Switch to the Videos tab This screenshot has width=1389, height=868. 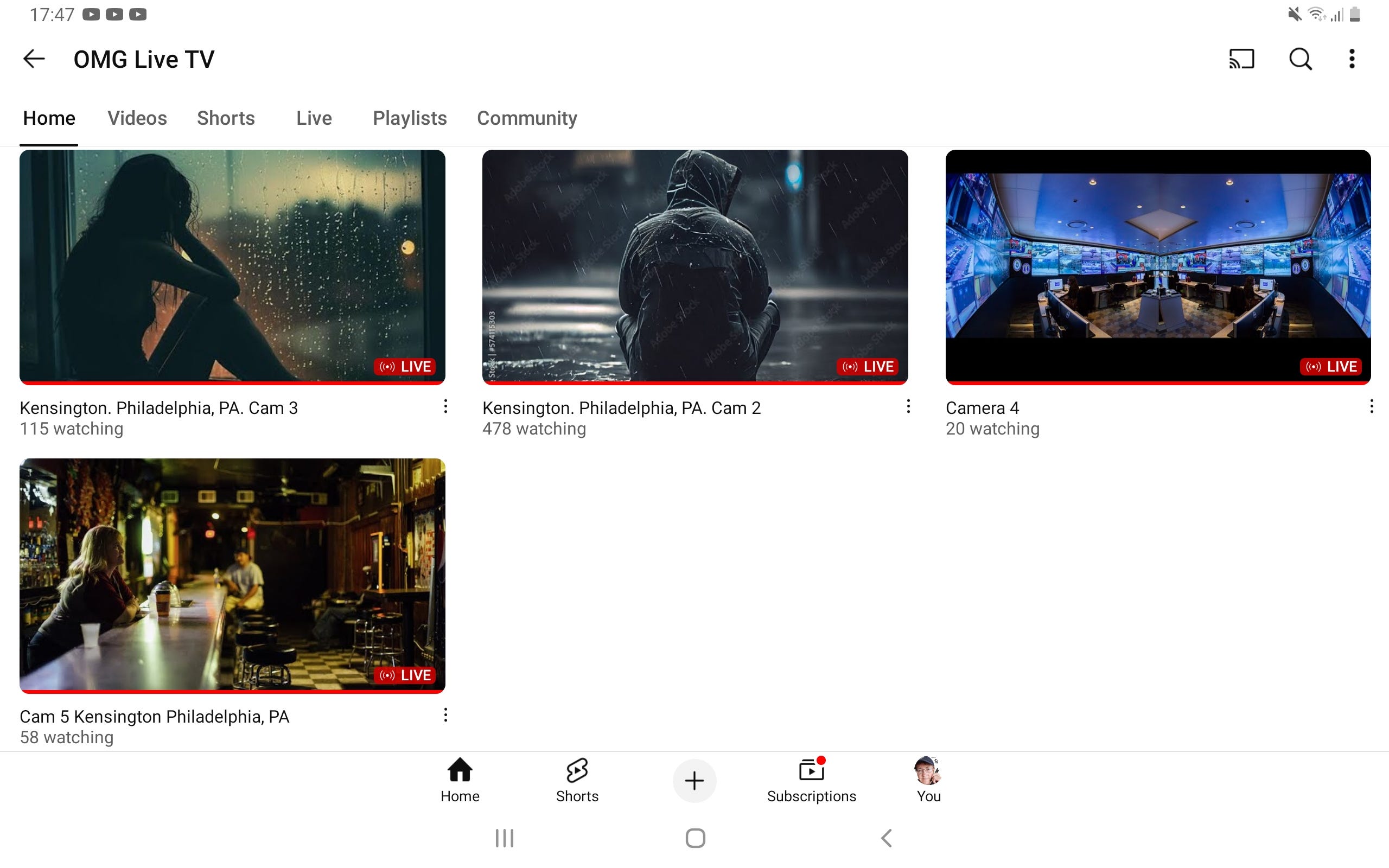[x=137, y=118]
